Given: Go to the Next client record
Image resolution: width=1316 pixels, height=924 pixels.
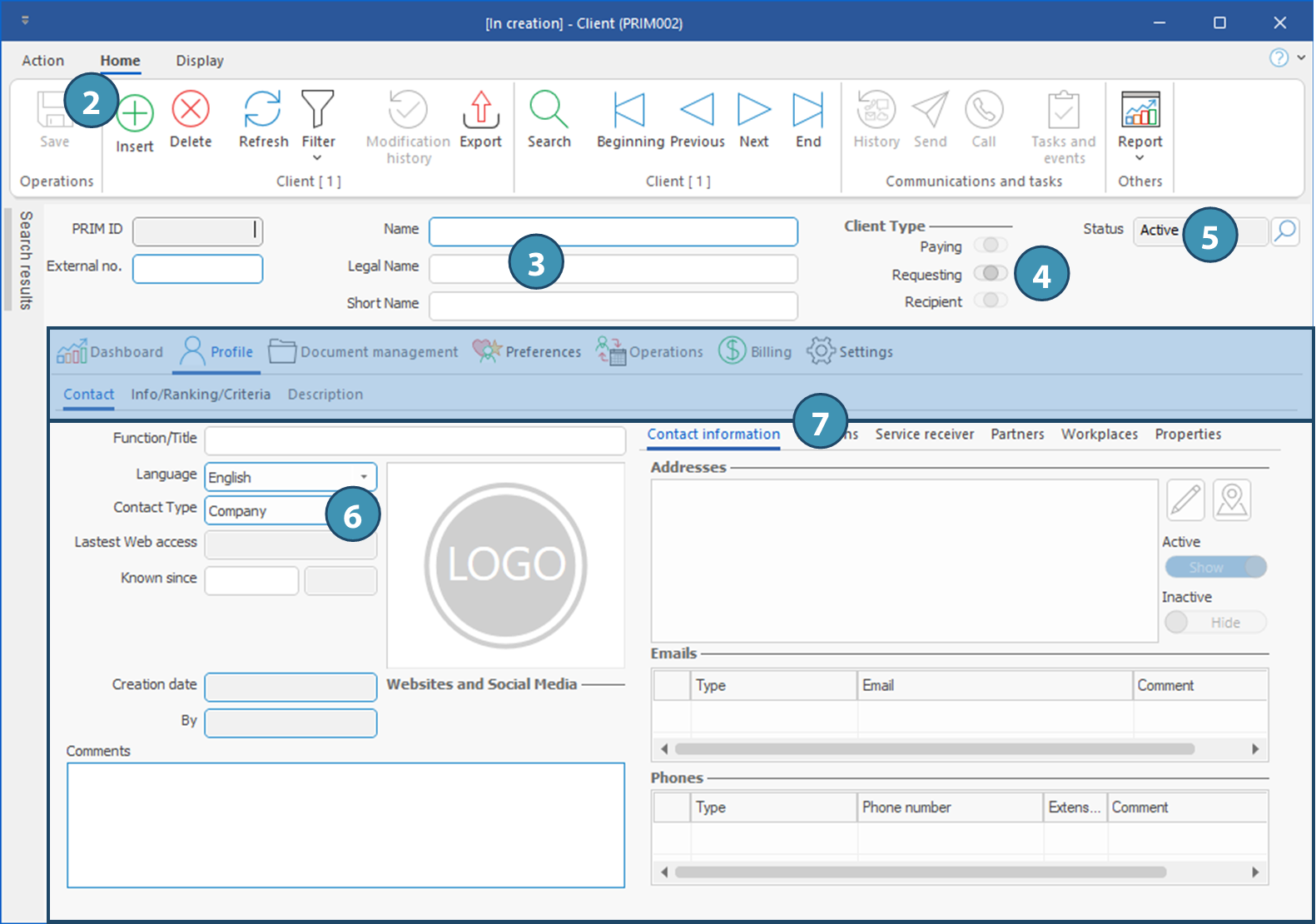Looking at the screenshot, I should pyautogui.click(x=753, y=110).
